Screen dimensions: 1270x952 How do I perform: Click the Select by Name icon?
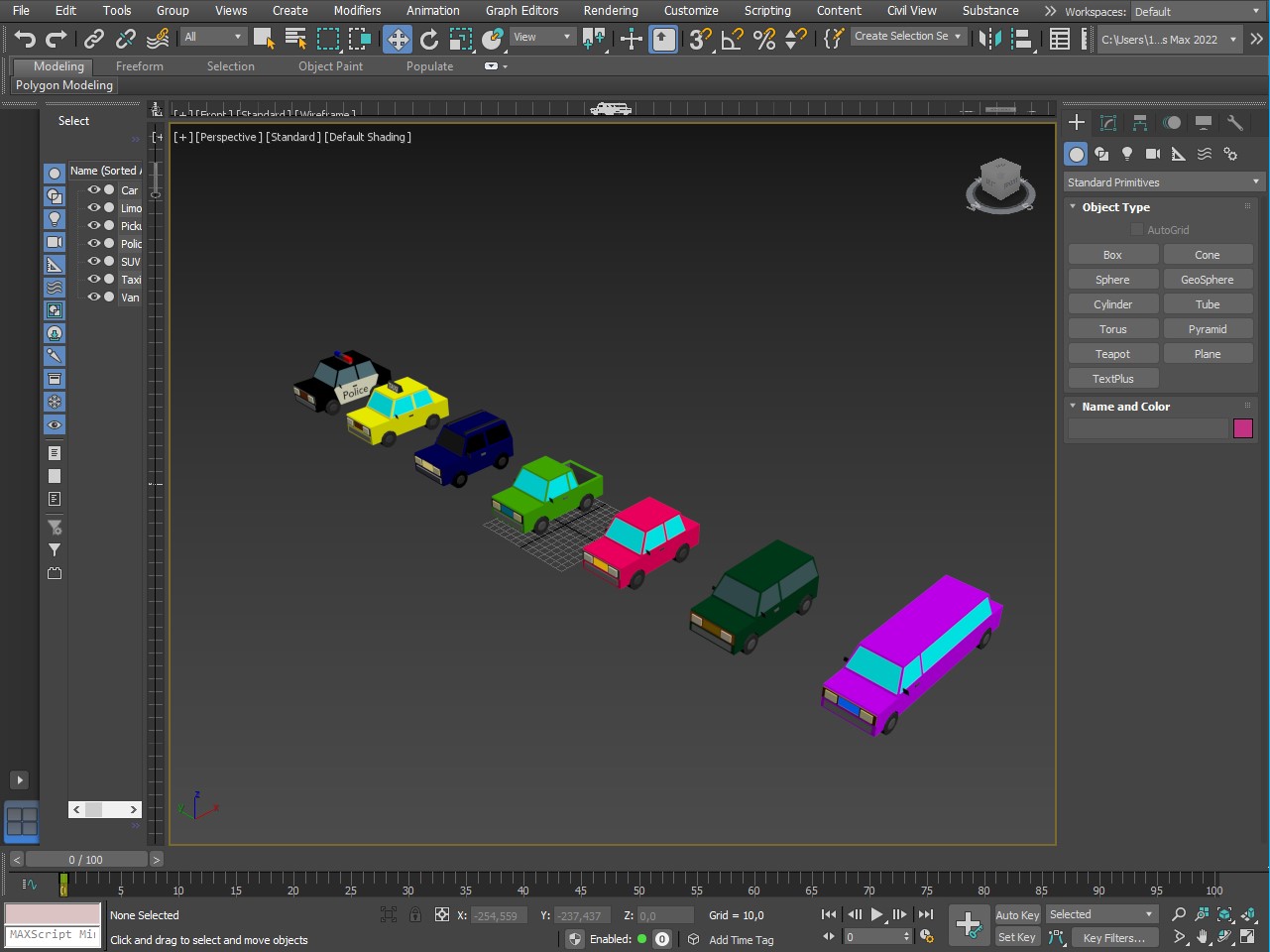click(x=295, y=39)
